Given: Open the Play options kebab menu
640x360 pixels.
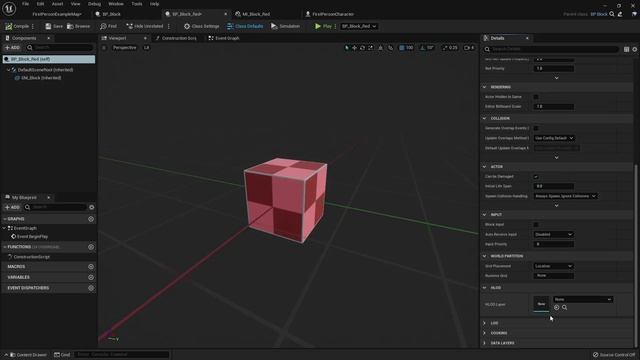Looking at the screenshot, I should [x=336, y=26].
